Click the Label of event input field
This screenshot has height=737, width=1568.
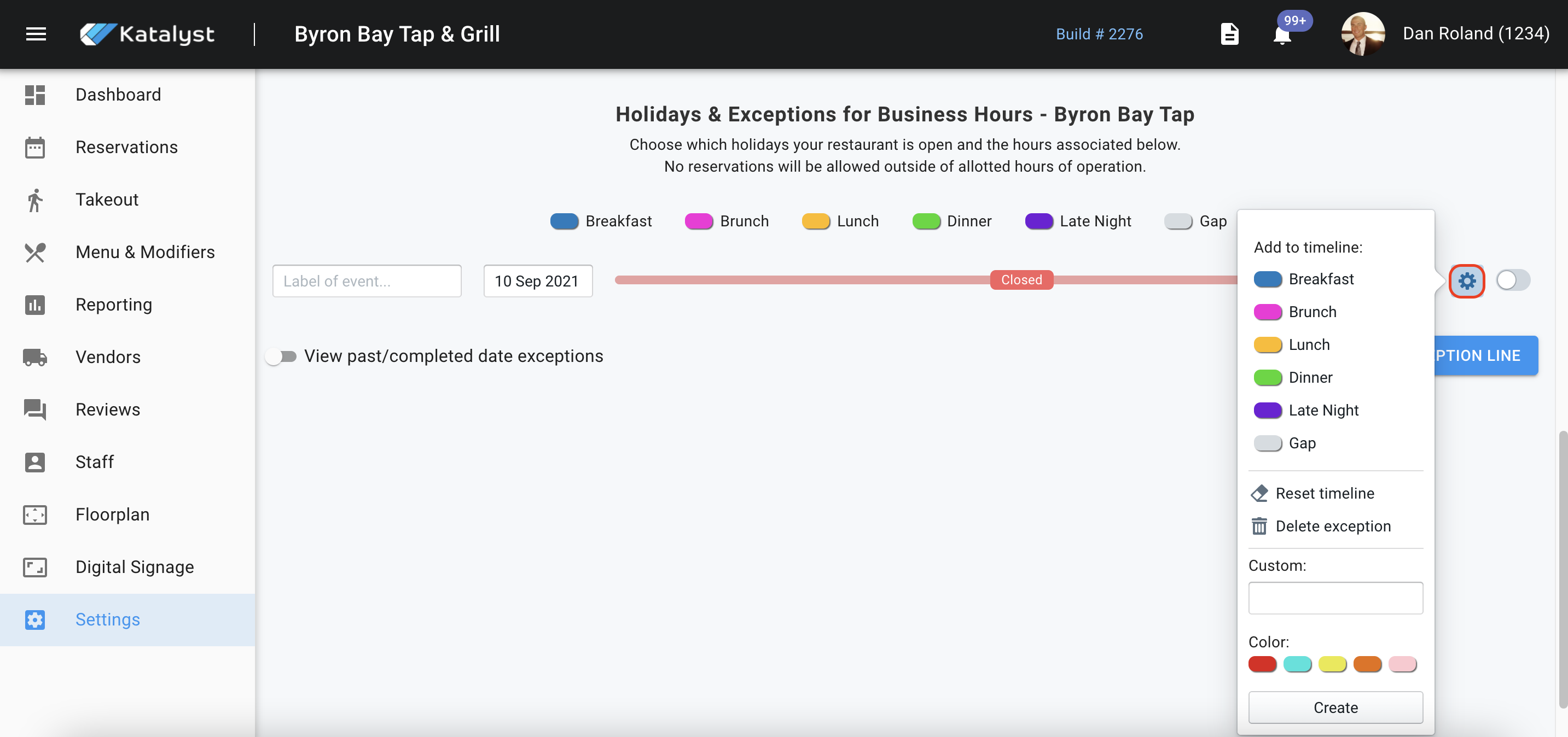point(367,281)
